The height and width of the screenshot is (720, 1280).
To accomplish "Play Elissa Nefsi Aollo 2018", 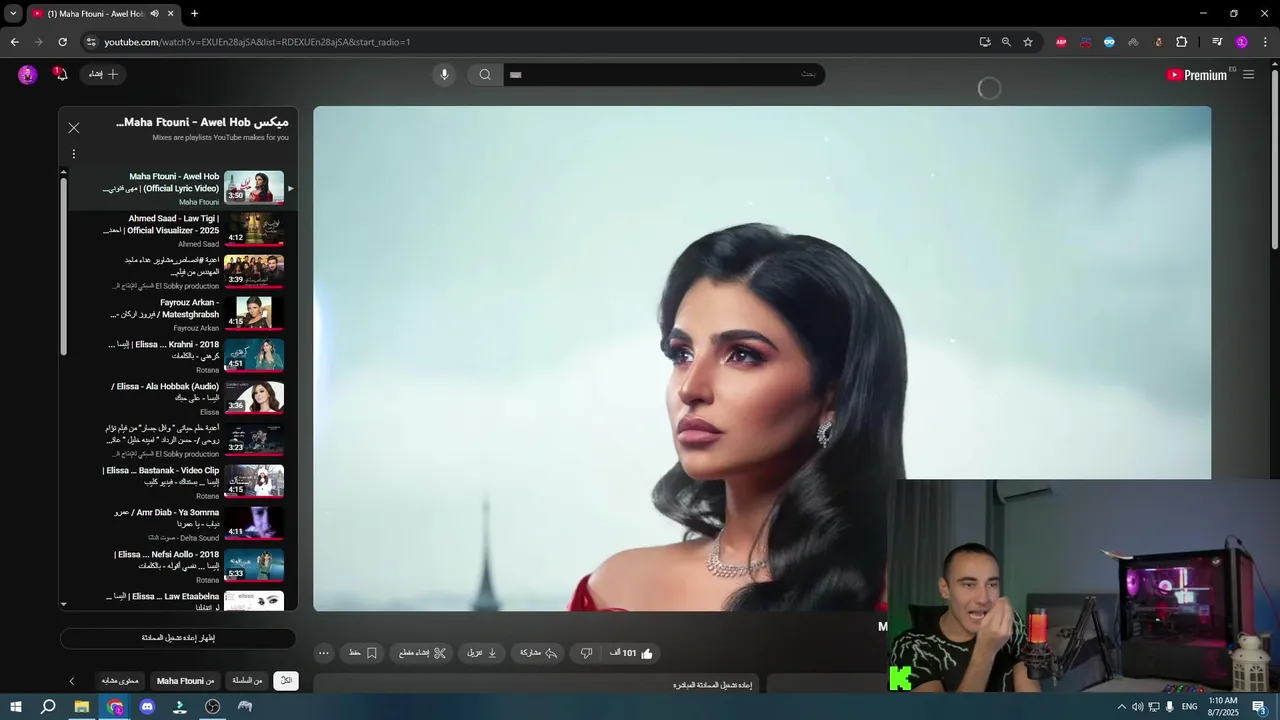I will [x=178, y=567].
